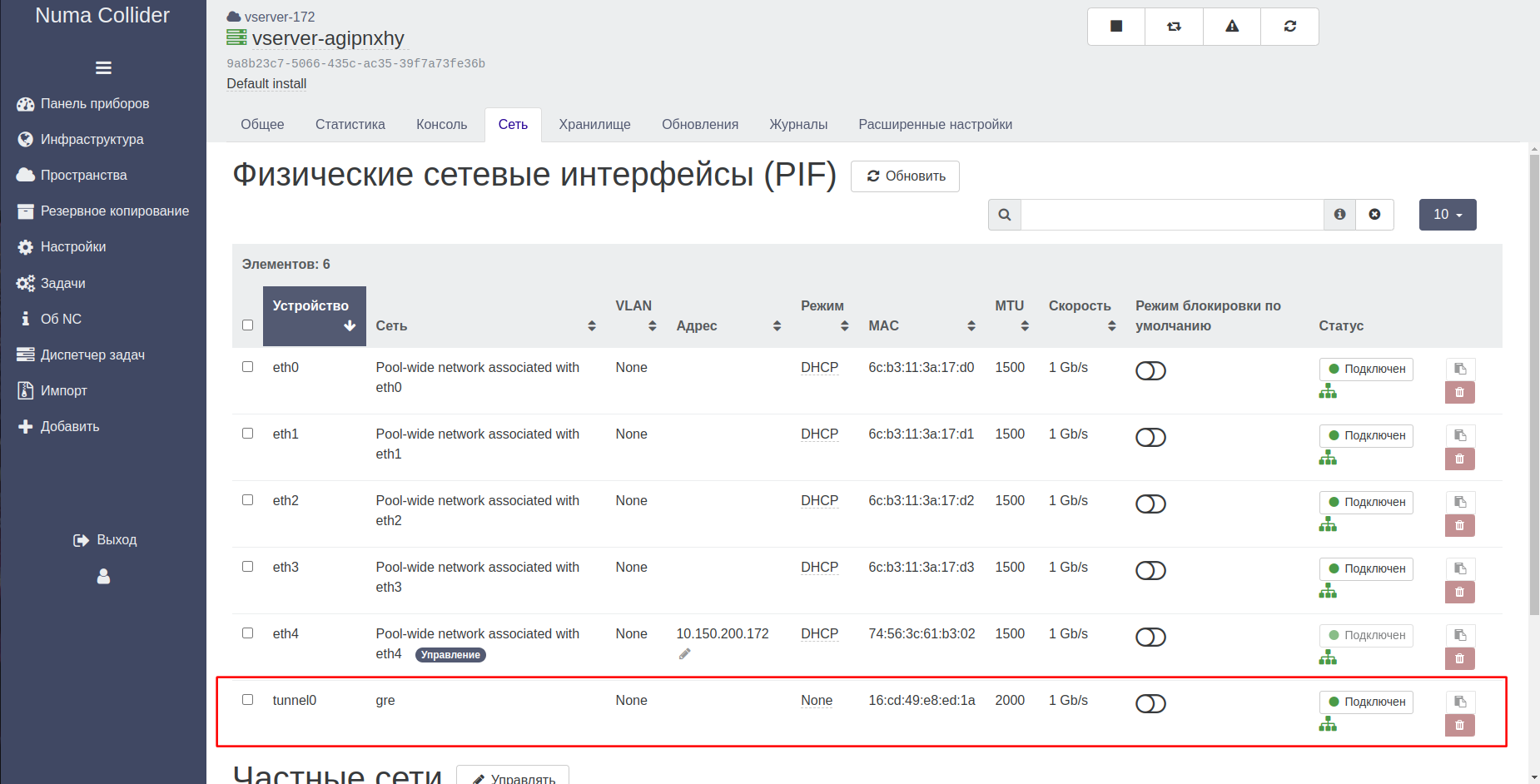
Task: Delete the eth4 PIF
Action: click(x=1460, y=658)
